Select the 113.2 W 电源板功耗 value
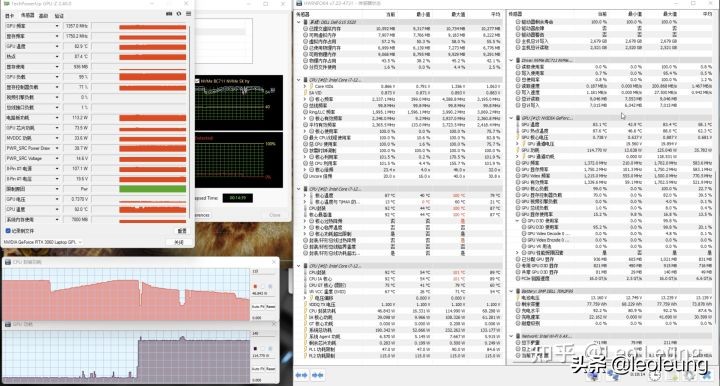 pyautogui.click(x=76, y=118)
